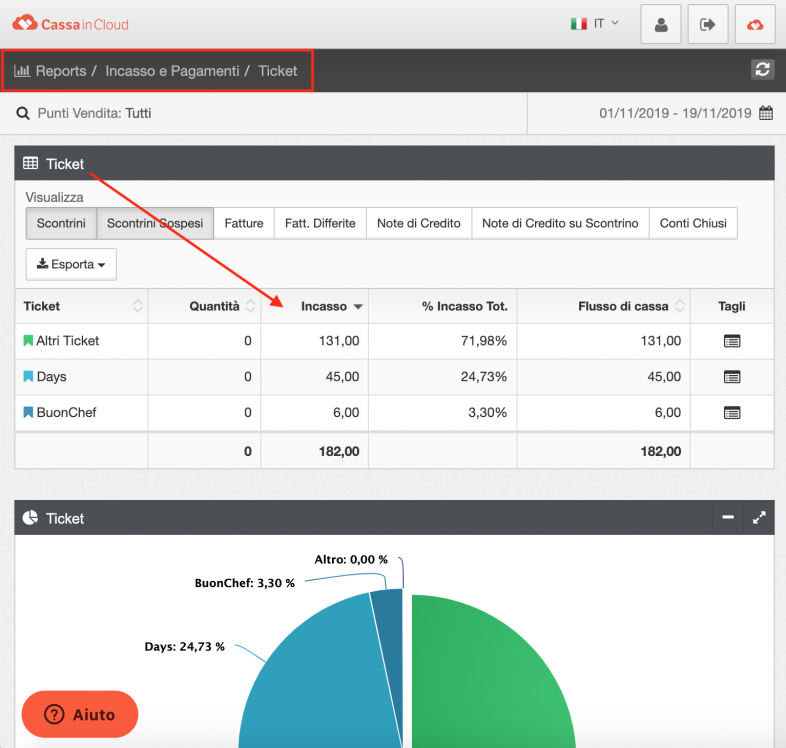
Task: Click the light blue Days bookmark marker
Action: (x=28, y=377)
